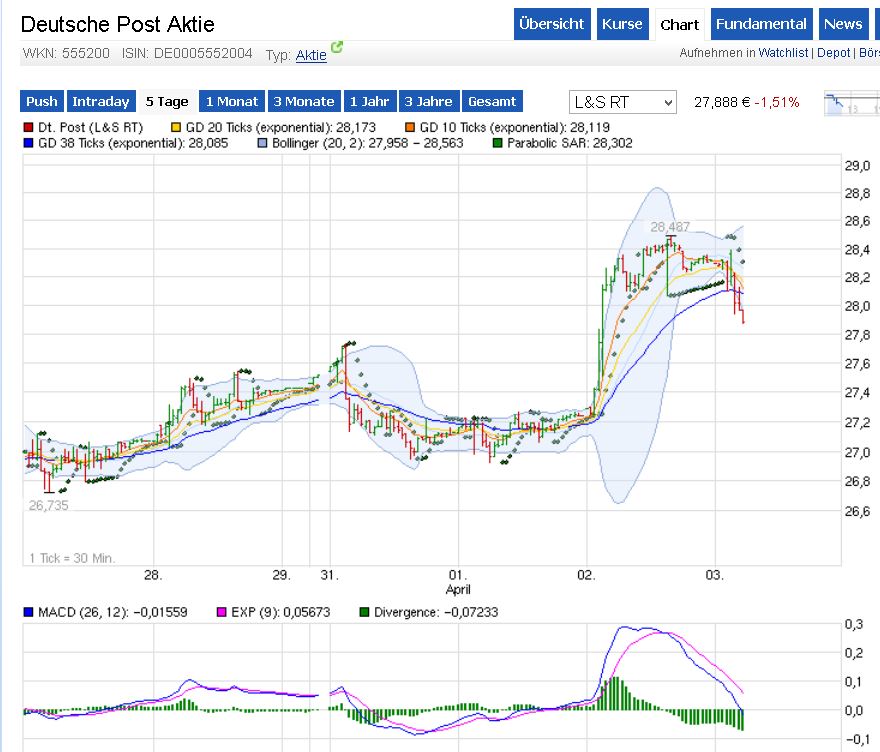This screenshot has height=752, width=880.
Task: Click the yellow GD 20 Ticks legend square
Action: coord(177,128)
